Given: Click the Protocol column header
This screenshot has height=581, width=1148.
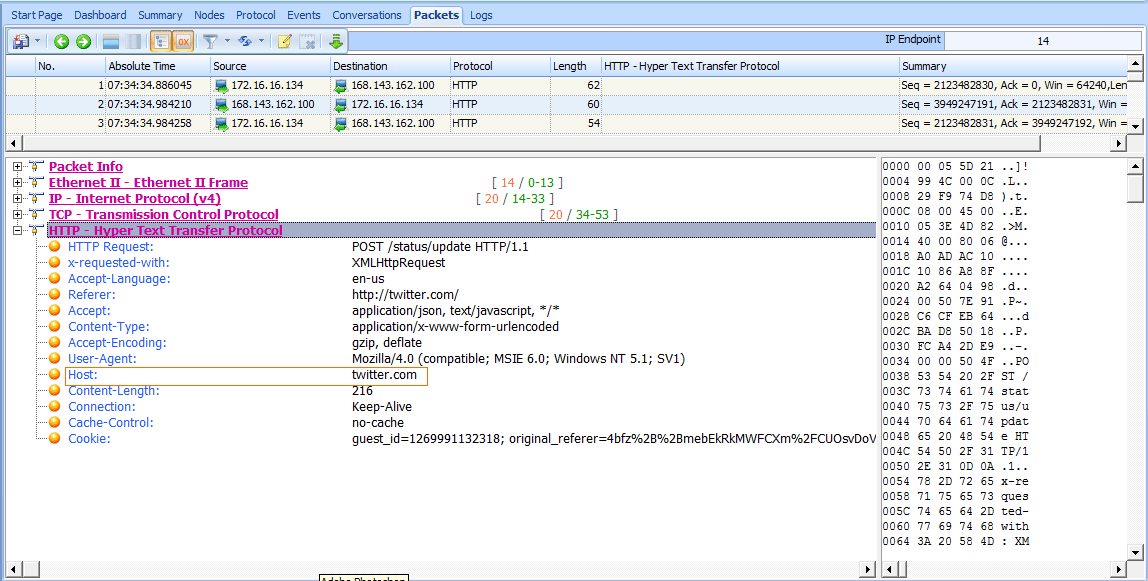Looking at the screenshot, I should 500,66.
